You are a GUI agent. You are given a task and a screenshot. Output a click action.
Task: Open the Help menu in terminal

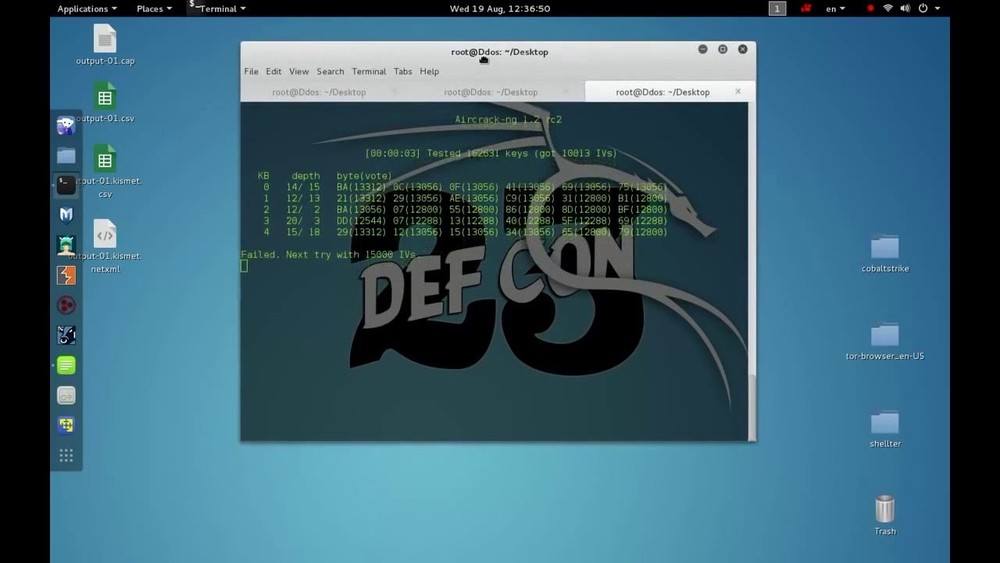pos(429,71)
